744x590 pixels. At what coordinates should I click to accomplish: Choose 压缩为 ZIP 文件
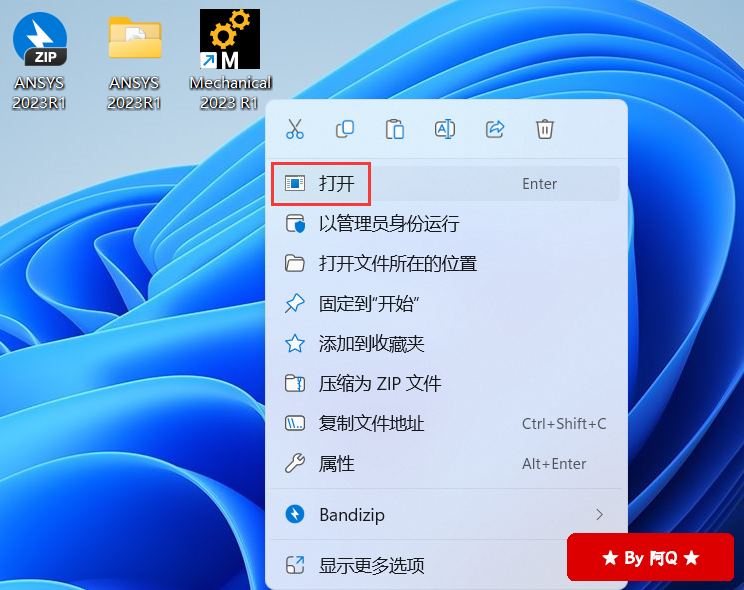445,384
